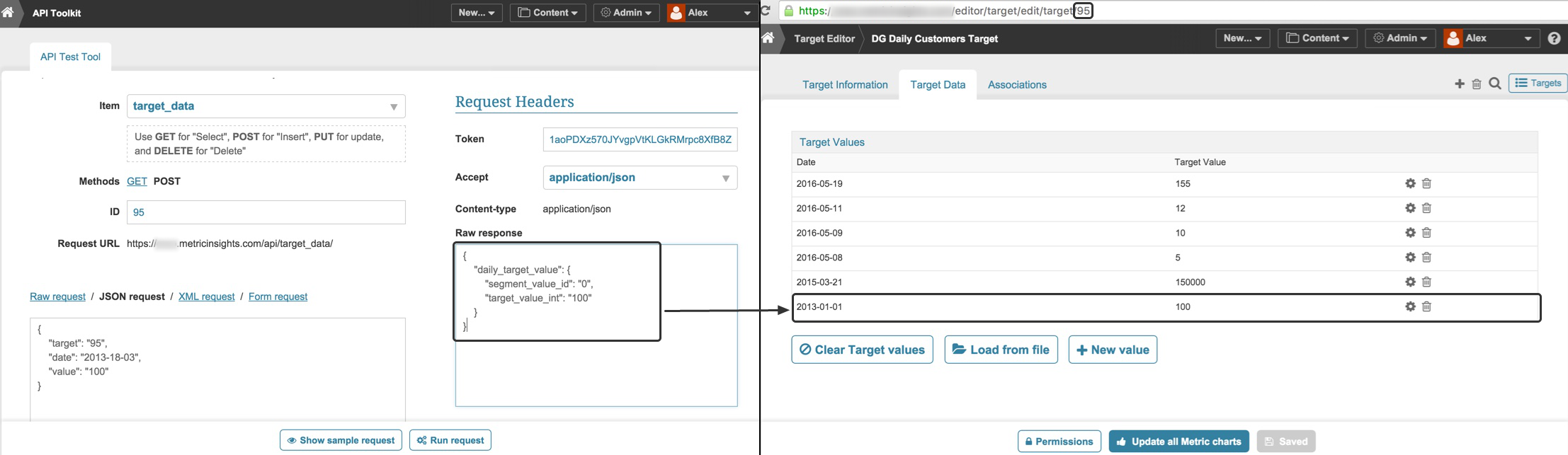Choose the POST method
The height and width of the screenshot is (455, 1568).
(167, 181)
